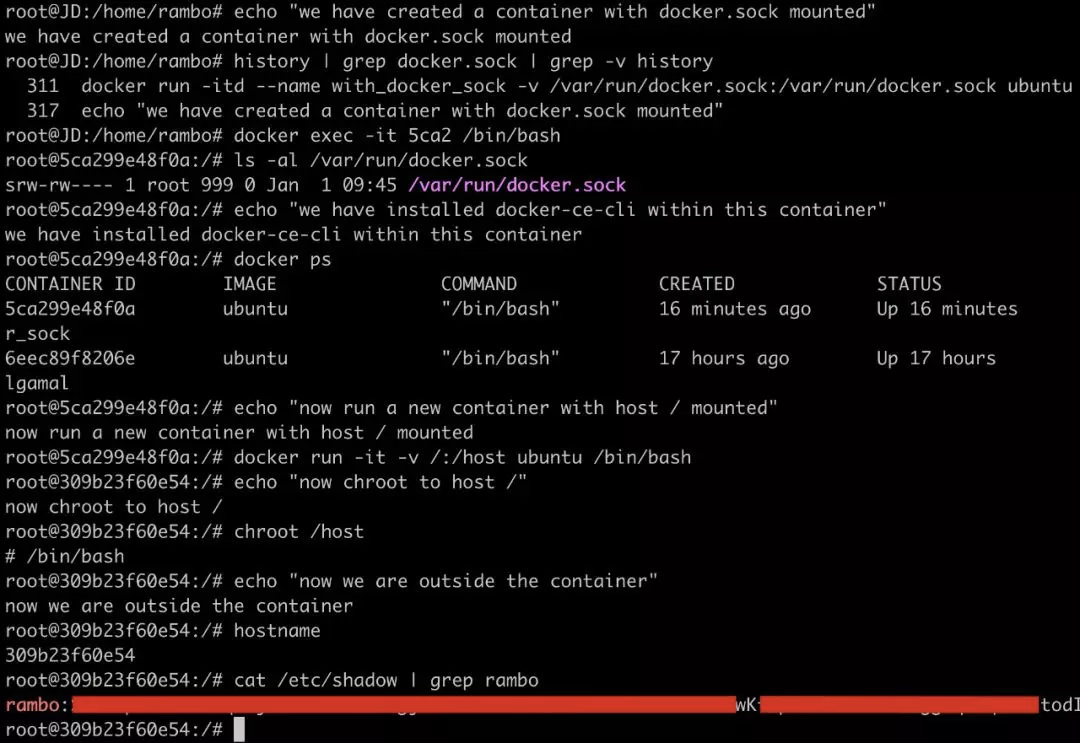The image size is (1080, 743).
Task: Click the 'docker exec -it 5ca2 /bin/bash' command
Action: coord(397,135)
